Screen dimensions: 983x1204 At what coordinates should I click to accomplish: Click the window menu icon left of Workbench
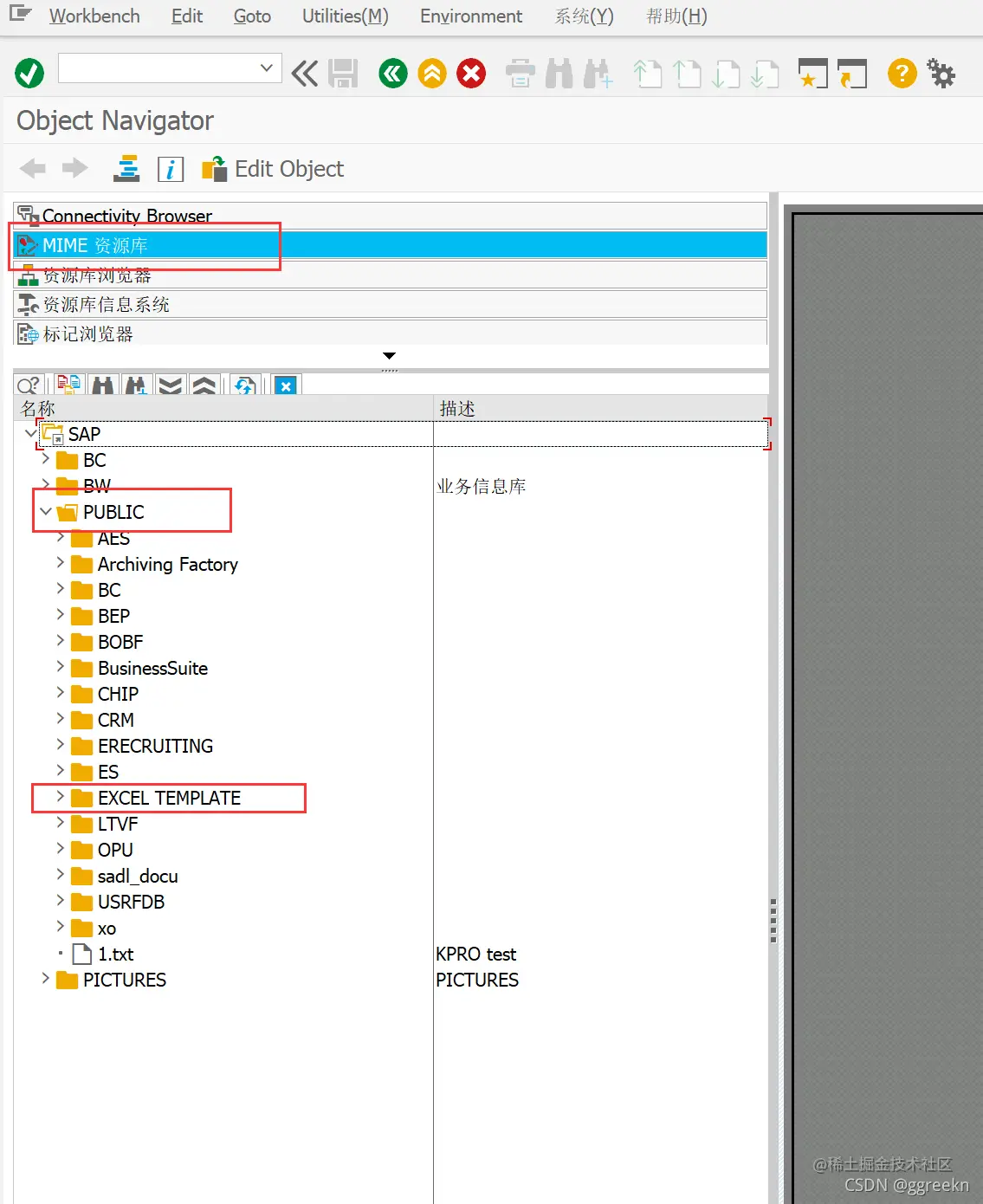20,14
